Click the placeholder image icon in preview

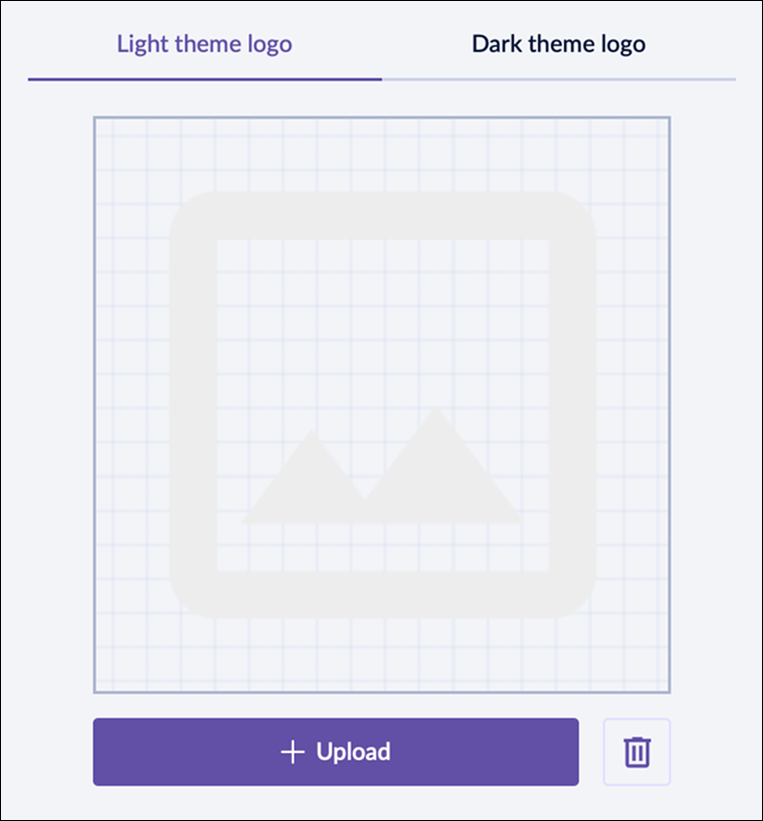pyautogui.click(x=382, y=404)
